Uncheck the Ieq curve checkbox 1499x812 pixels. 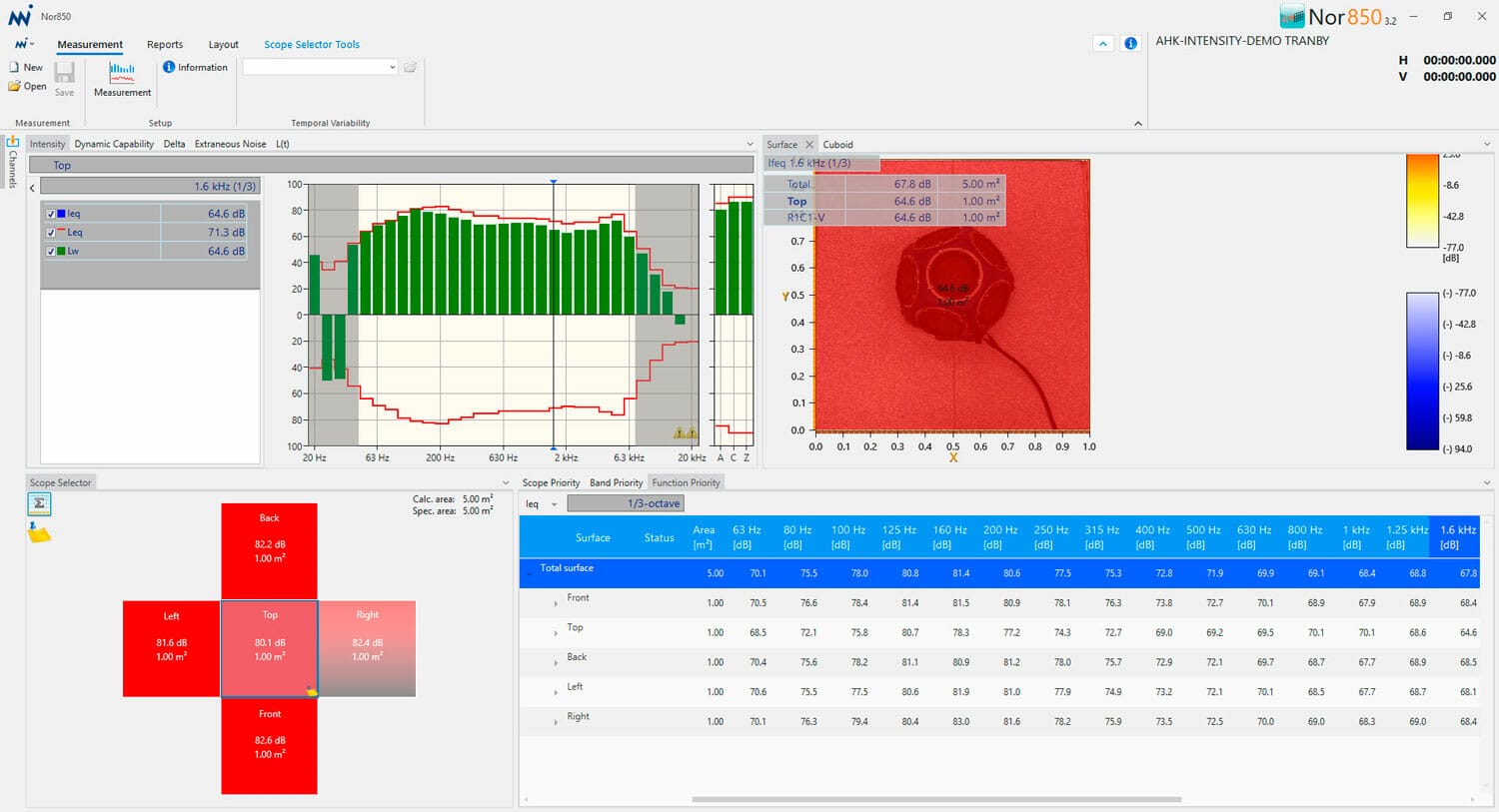click(52, 213)
